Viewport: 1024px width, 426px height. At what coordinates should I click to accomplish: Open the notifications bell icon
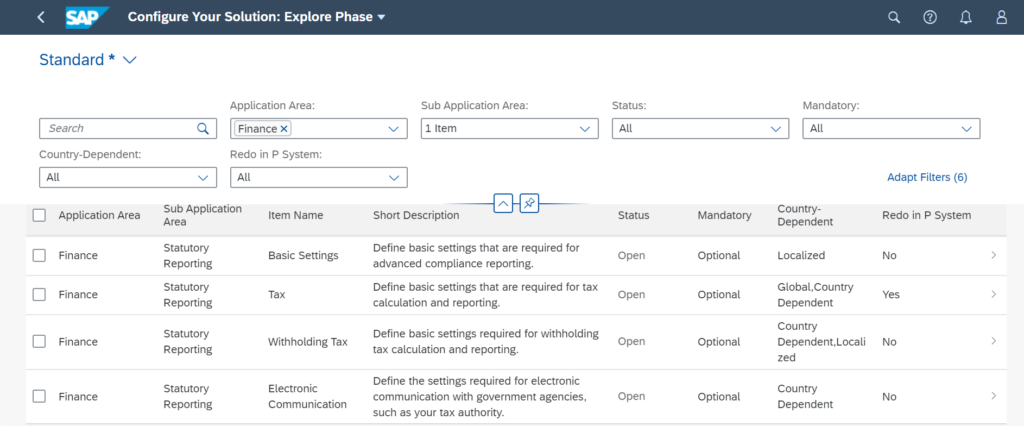click(966, 18)
